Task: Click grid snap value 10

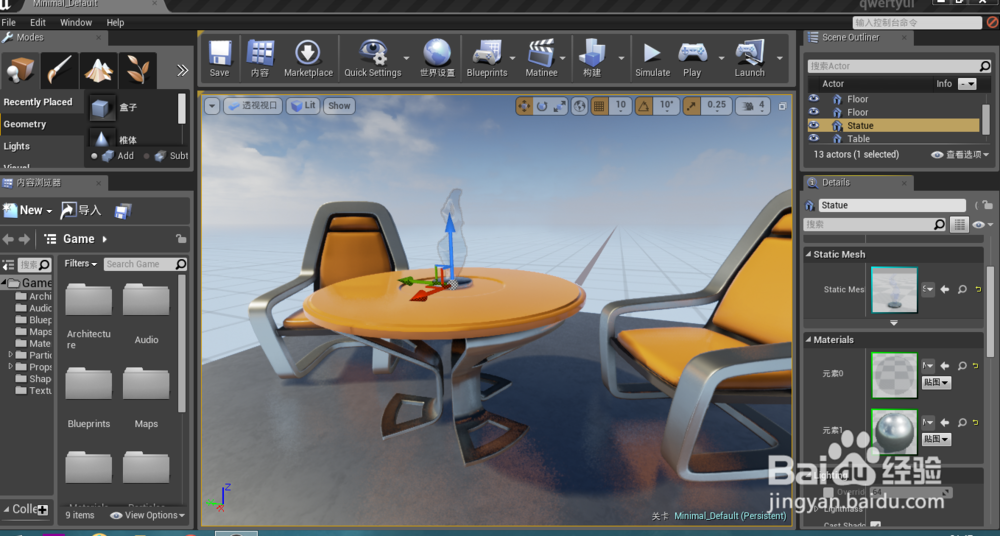Action: [621, 106]
